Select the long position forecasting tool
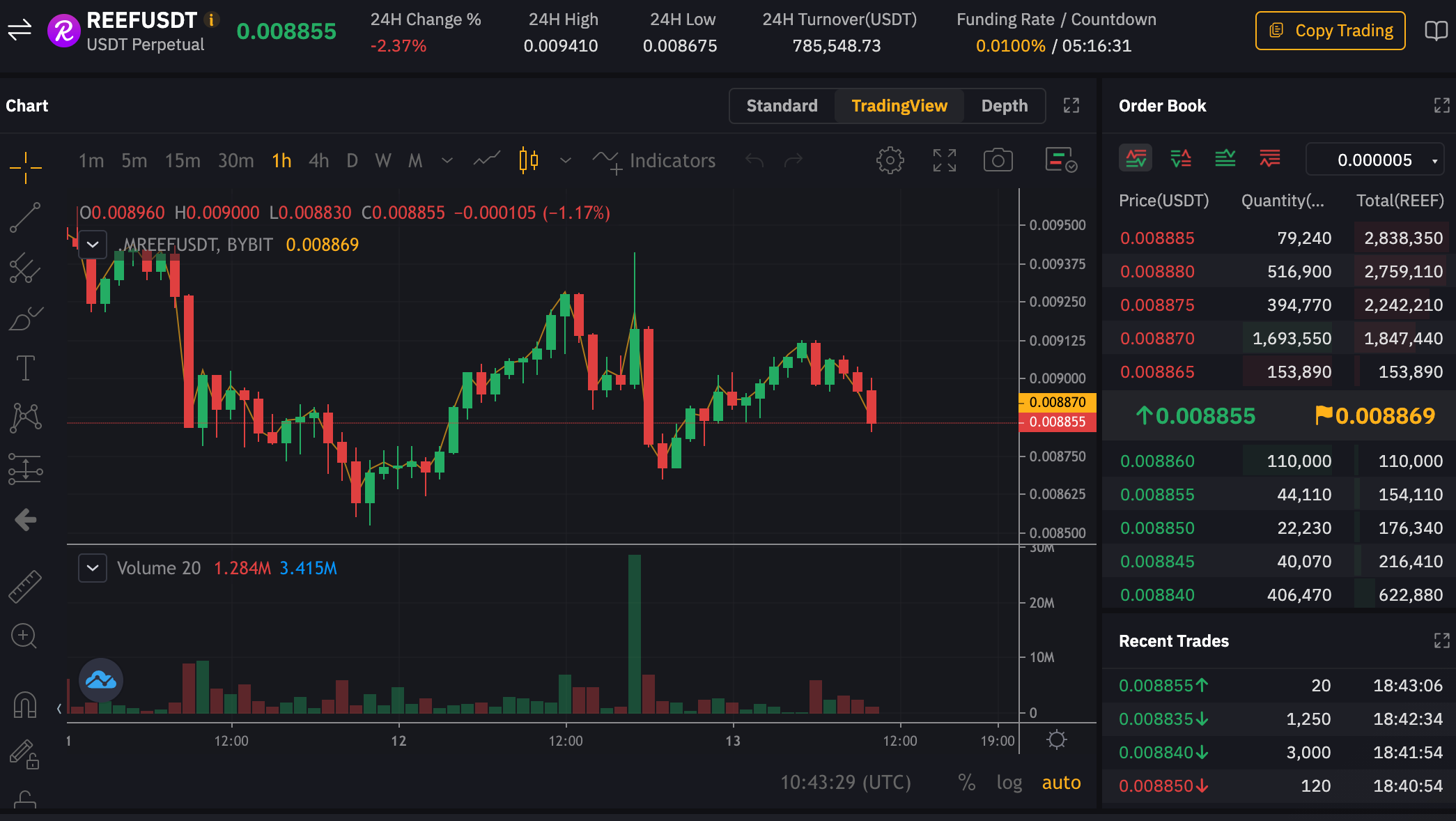1456x821 pixels. (26, 469)
